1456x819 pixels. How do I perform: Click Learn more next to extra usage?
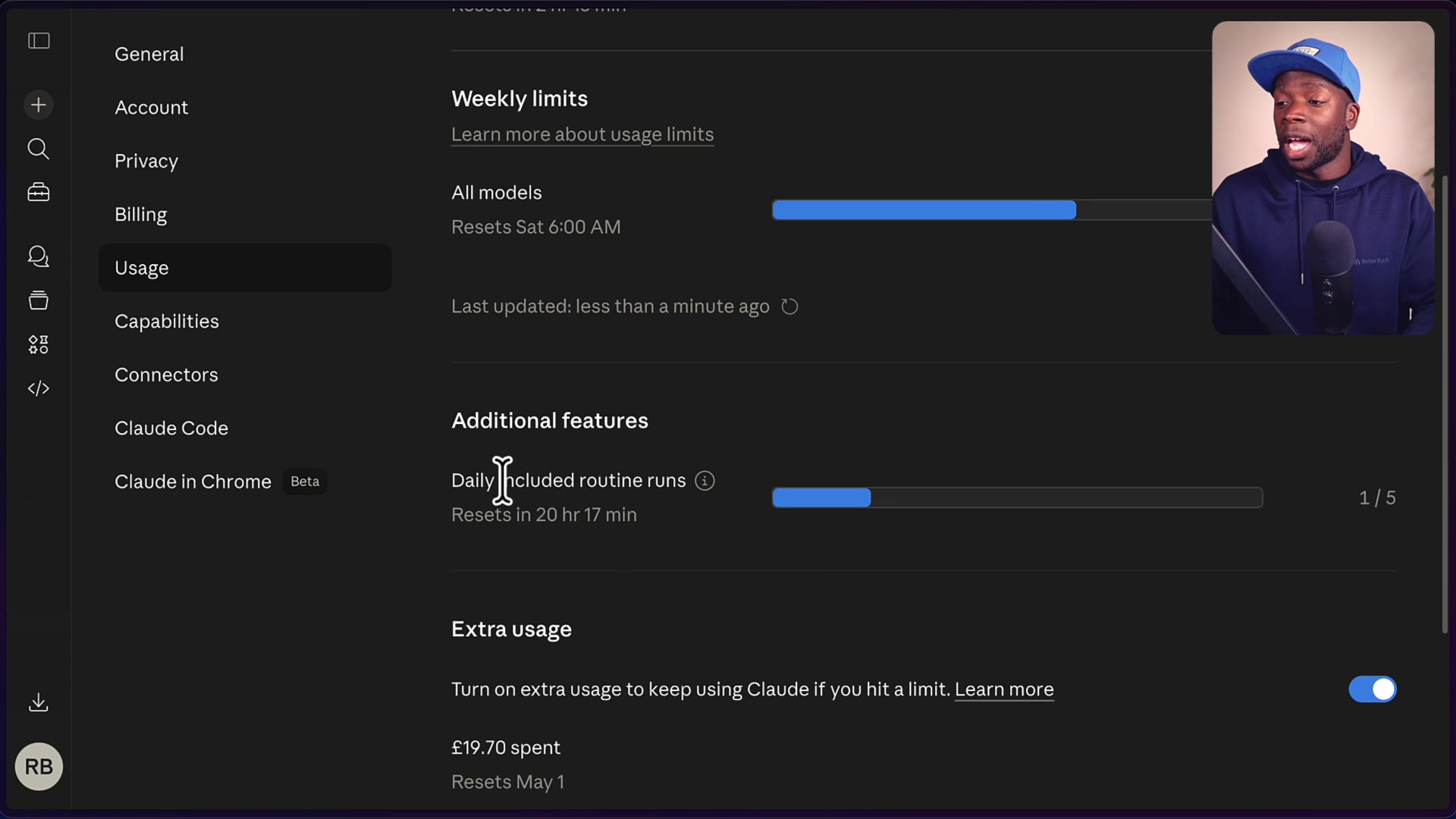[1004, 689]
